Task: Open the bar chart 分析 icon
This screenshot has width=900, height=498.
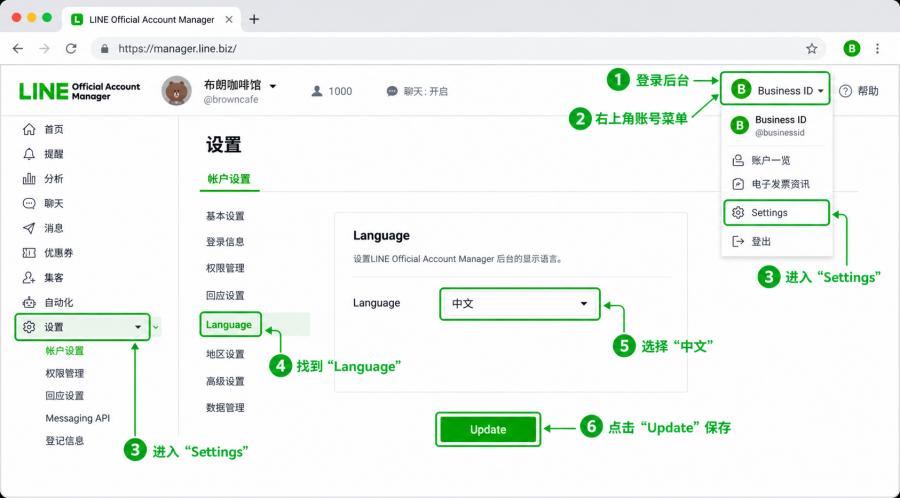Action: (29, 179)
